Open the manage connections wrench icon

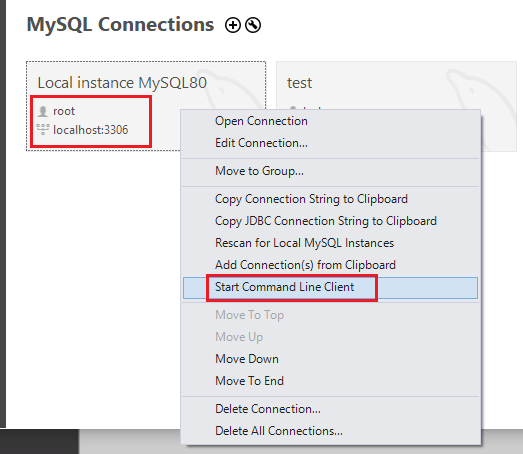point(253,25)
